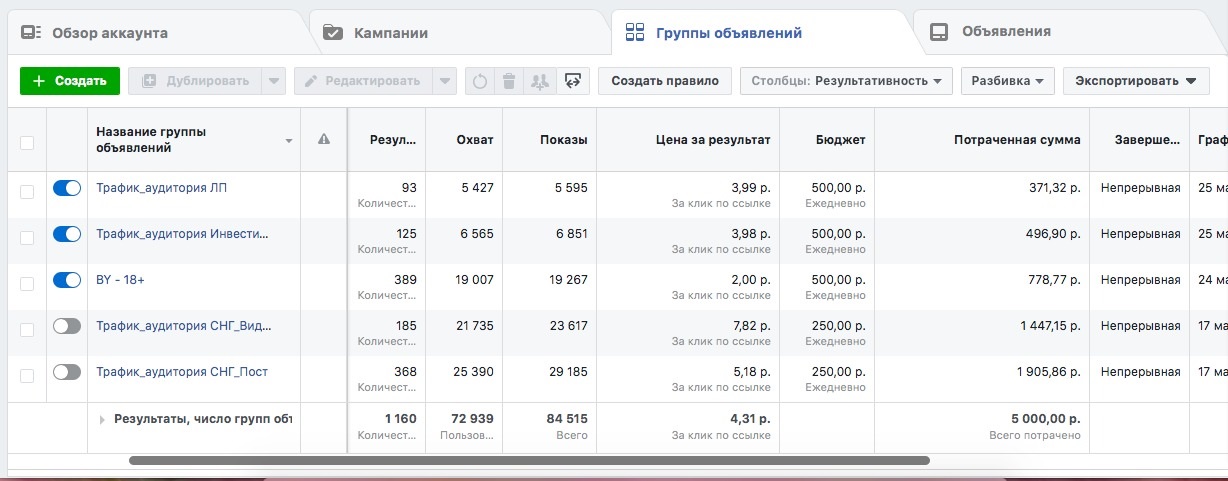This screenshot has height=481, width=1228.
Task: Click the split test people icon
Action: (540, 81)
